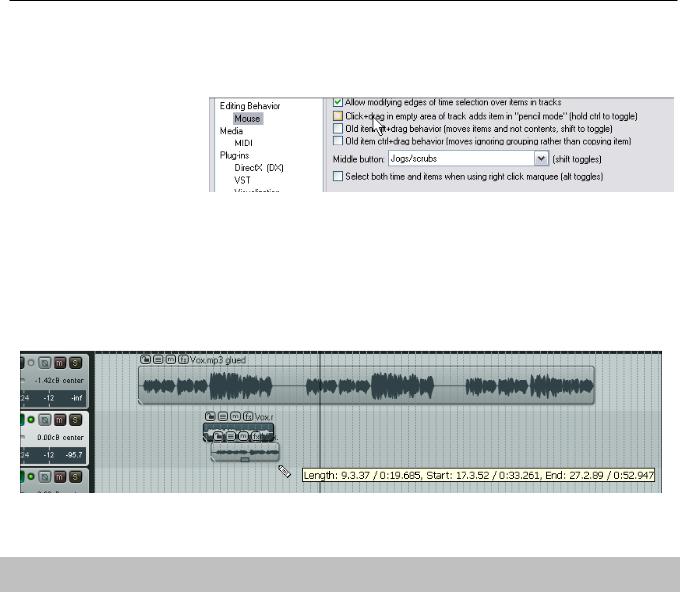Click the -inf meter peak value
The height and width of the screenshot is (592, 680).
pyautogui.click(x=76, y=398)
